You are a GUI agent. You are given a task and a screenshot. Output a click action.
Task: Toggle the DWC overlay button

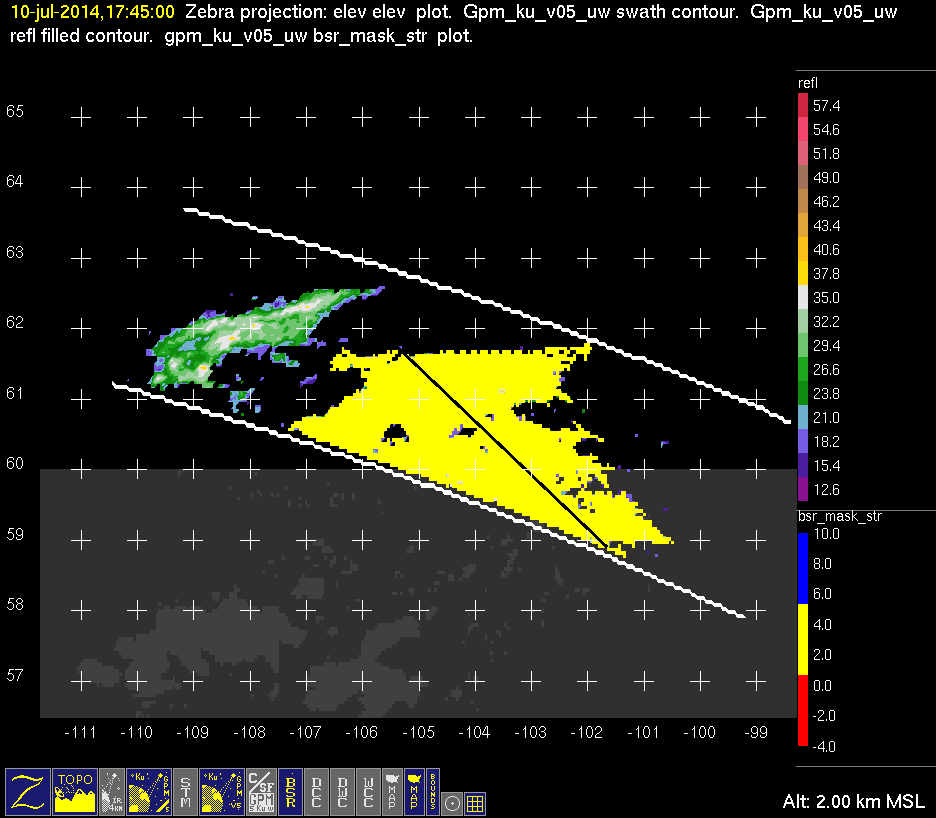pyautogui.click(x=343, y=791)
